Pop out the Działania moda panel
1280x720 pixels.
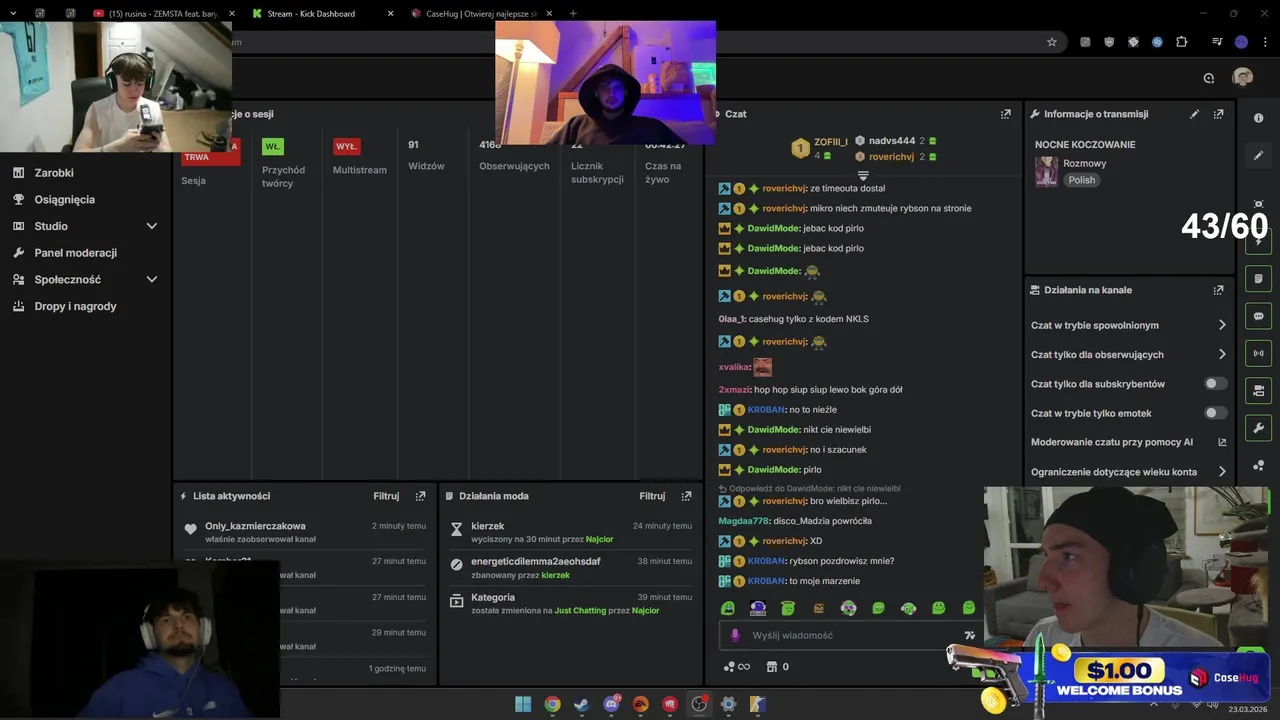pyautogui.click(x=686, y=496)
